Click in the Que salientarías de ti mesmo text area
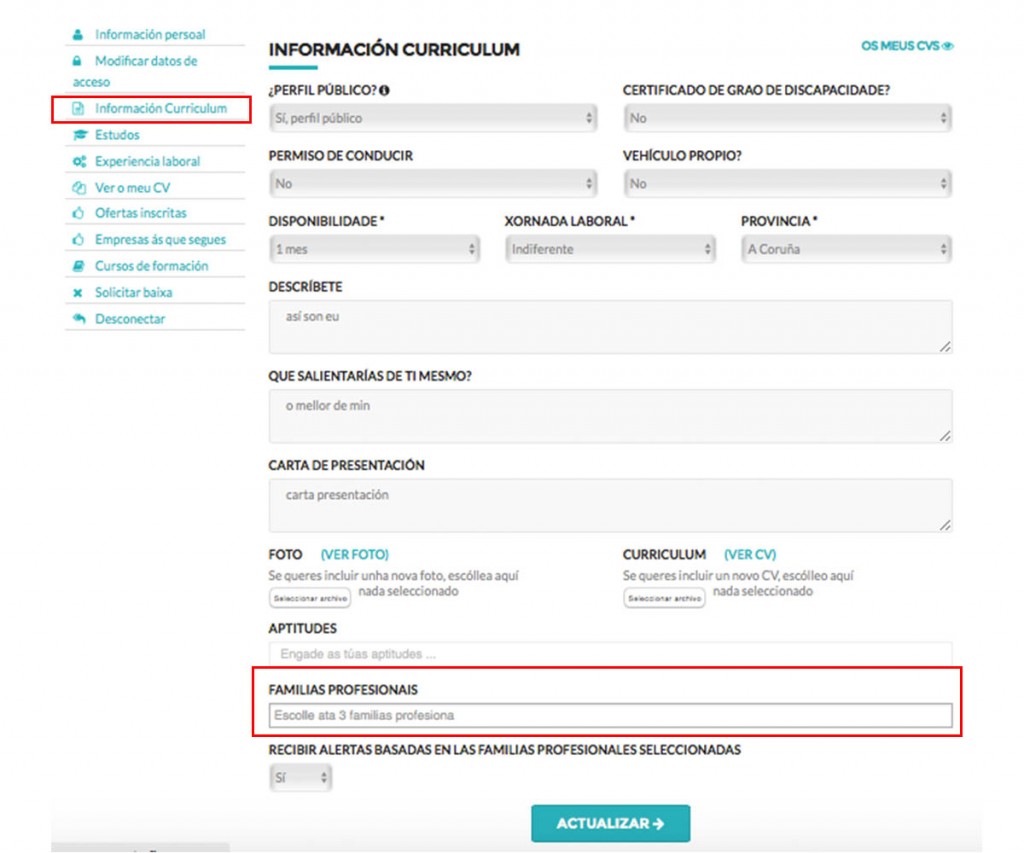 [x=610, y=417]
